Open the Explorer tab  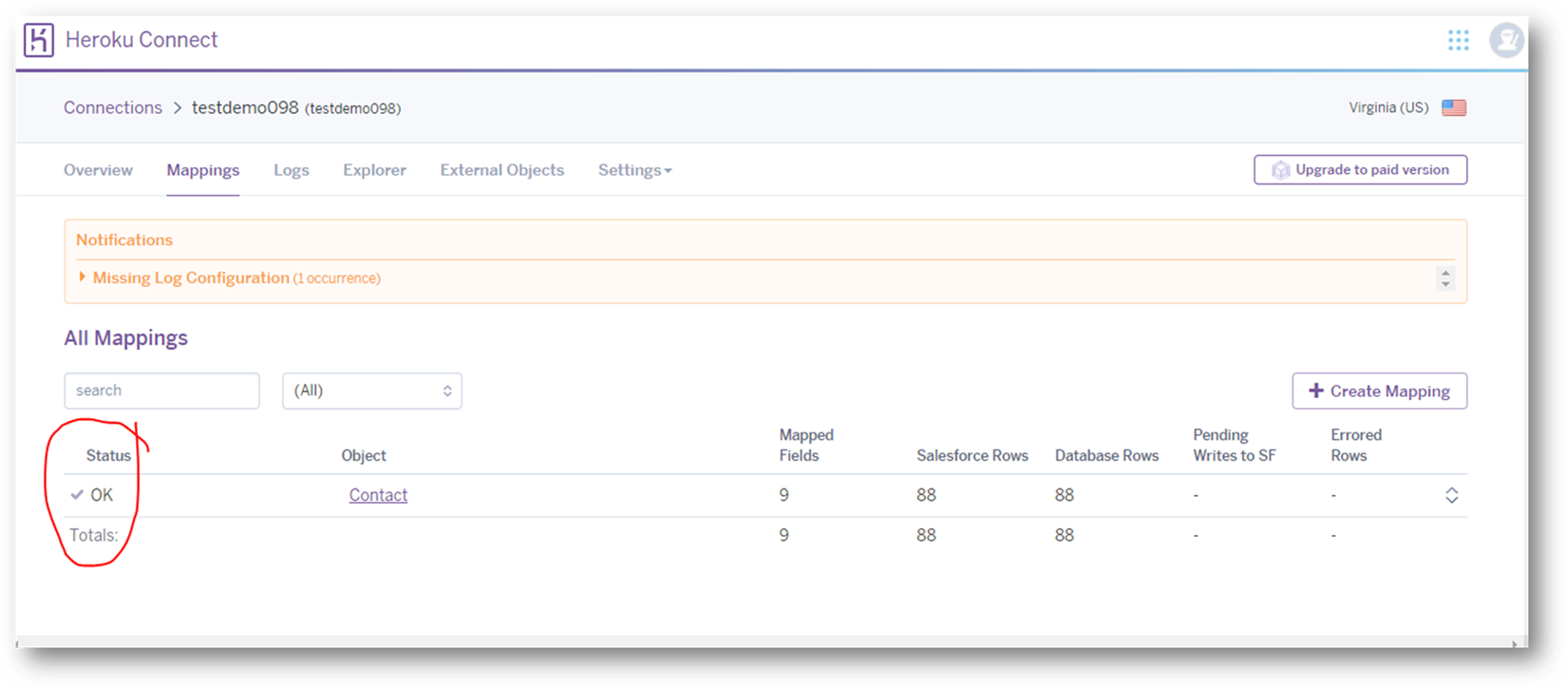pos(374,170)
